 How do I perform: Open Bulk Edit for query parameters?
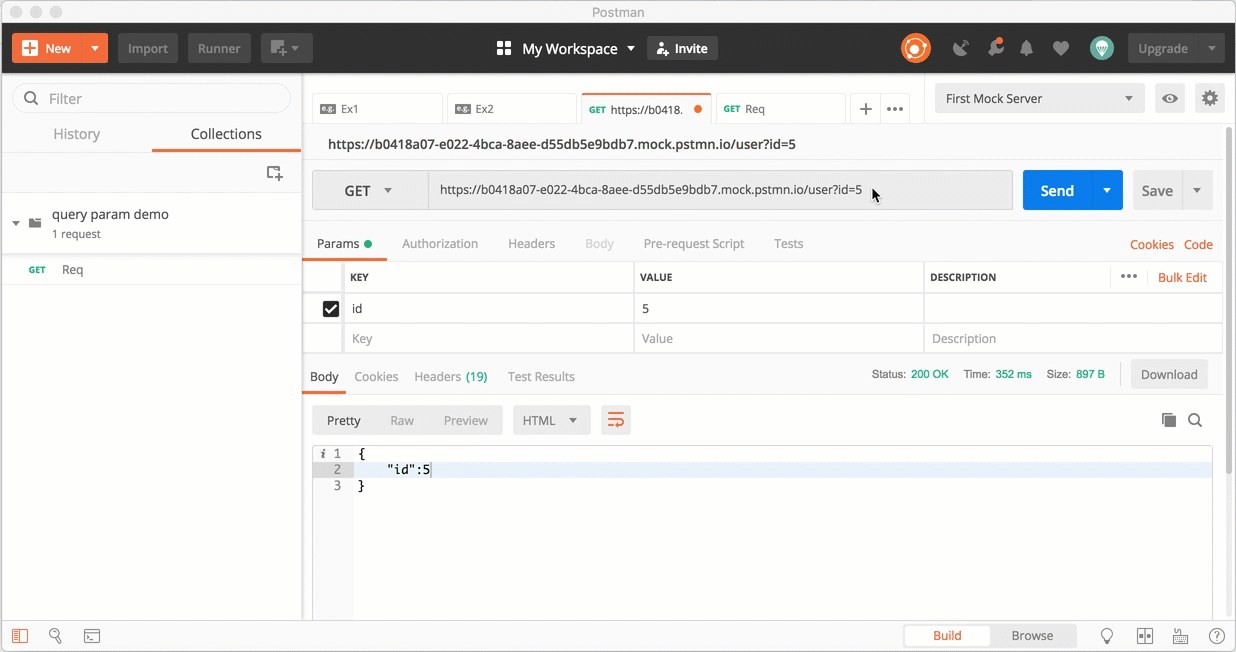click(1183, 277)
